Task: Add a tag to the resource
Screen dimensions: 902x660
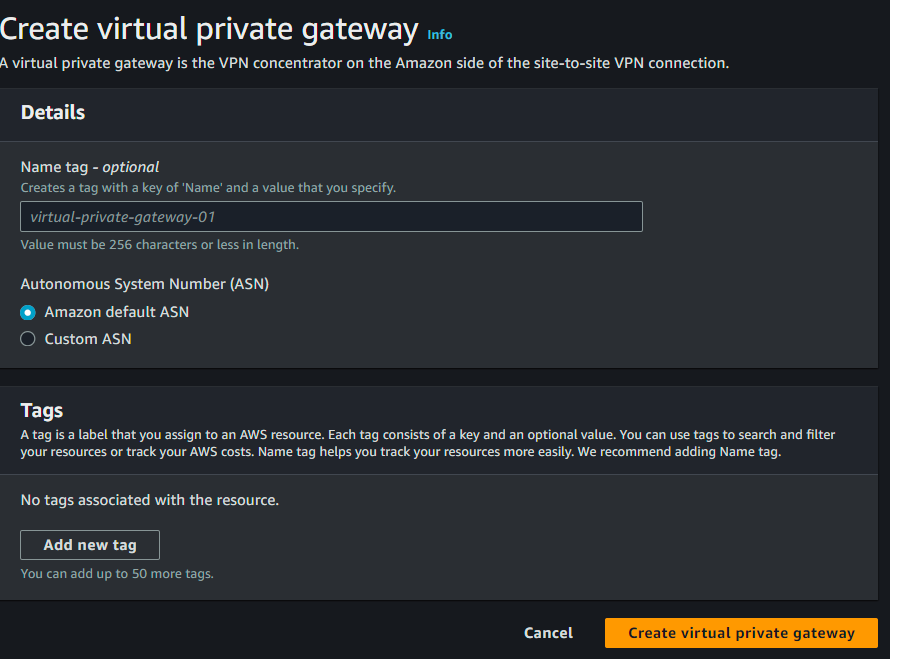Action: click(89, 544)
